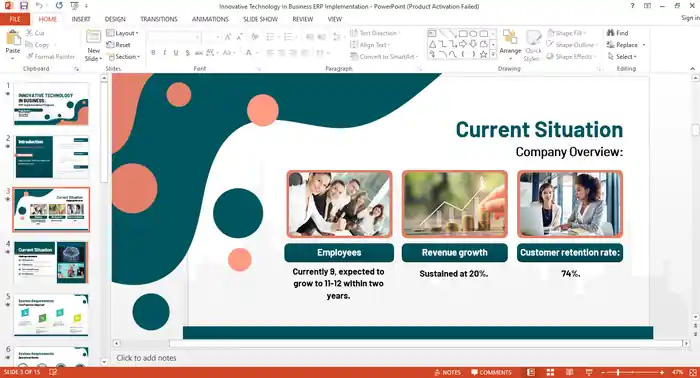The width and height of the screenshot is (700, 378).
Task: Select the Triangle shape in gallery
Action: pos(432,44)
